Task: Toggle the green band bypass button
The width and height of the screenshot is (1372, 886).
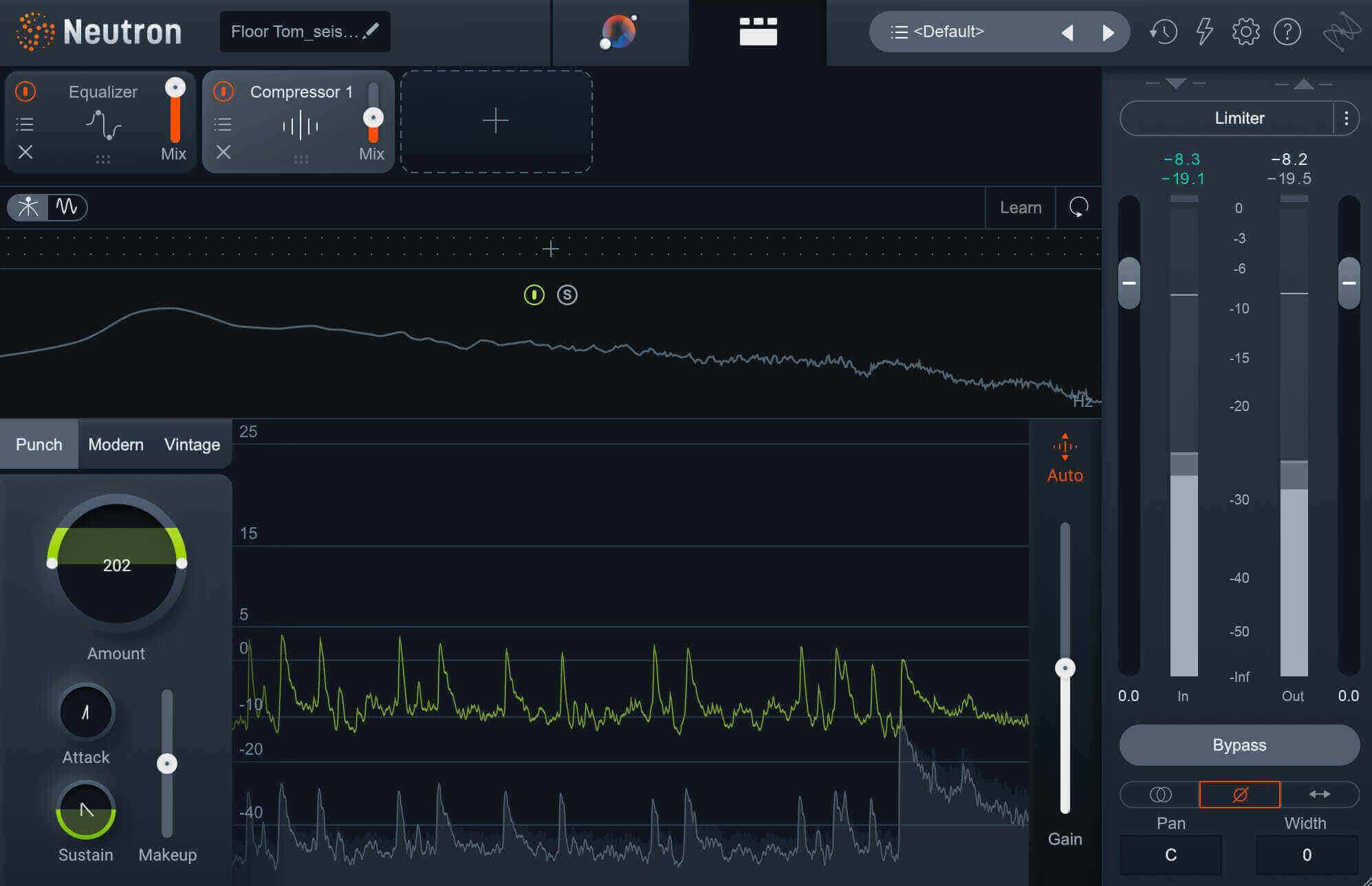Action: [x=534, y=295]
